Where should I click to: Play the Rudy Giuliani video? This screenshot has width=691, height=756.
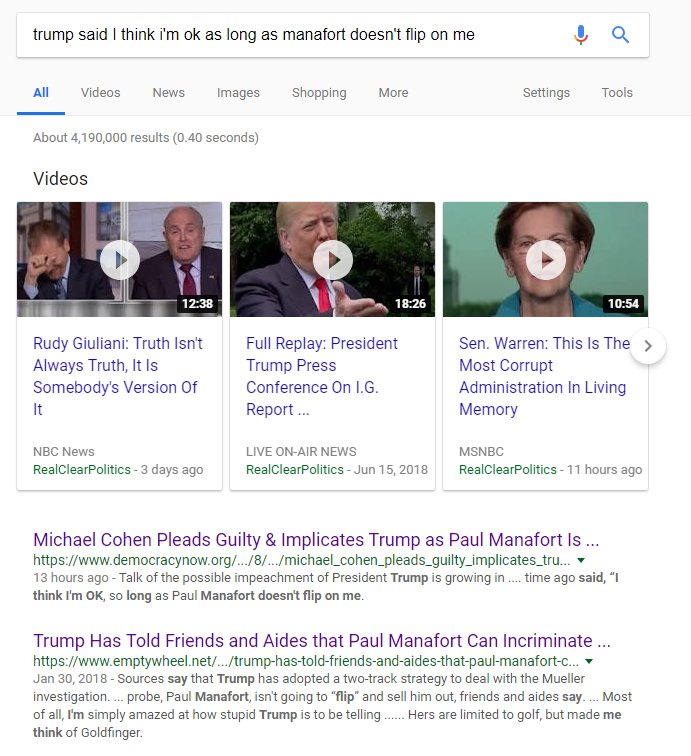(x=120, y=260)
